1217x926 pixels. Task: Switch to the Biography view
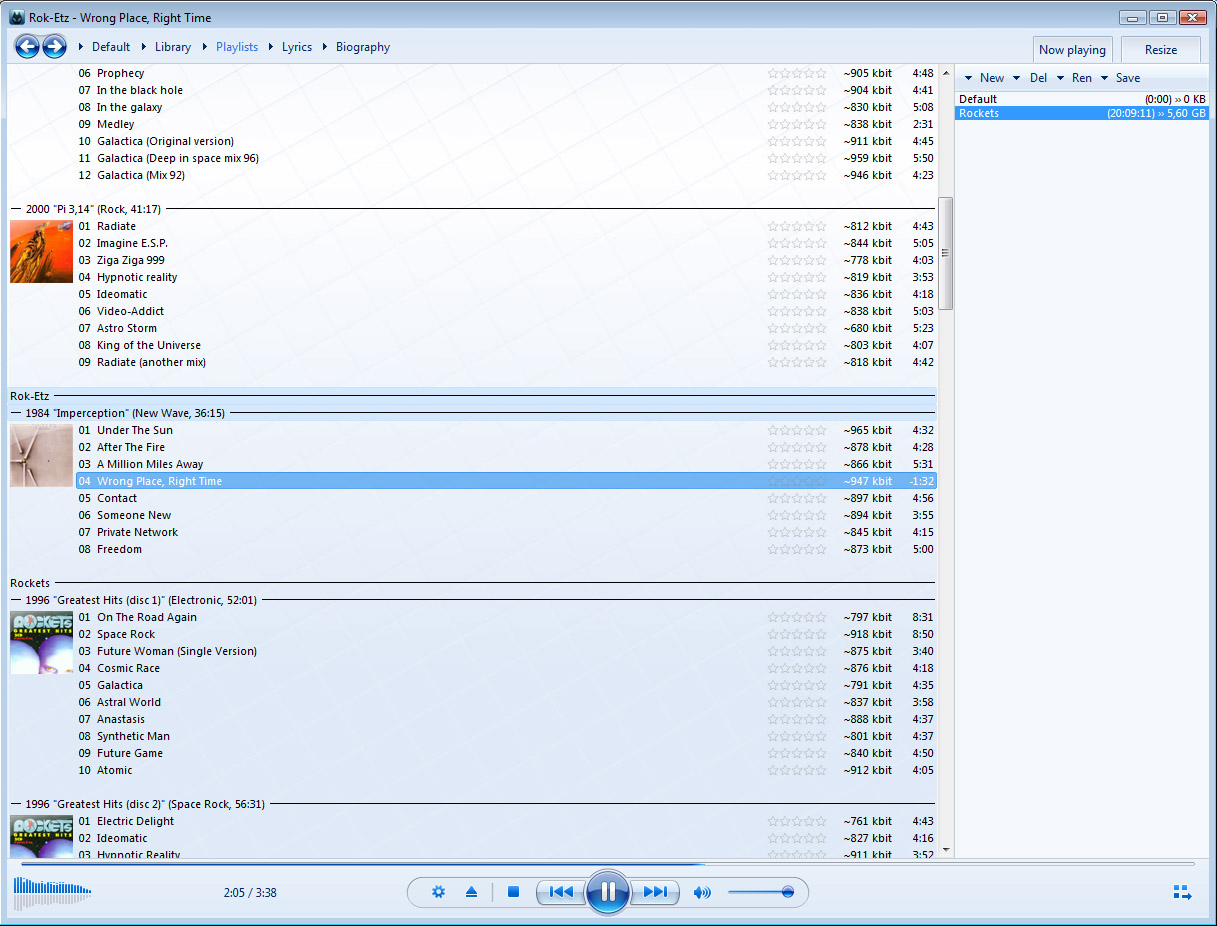click(363, 47)
